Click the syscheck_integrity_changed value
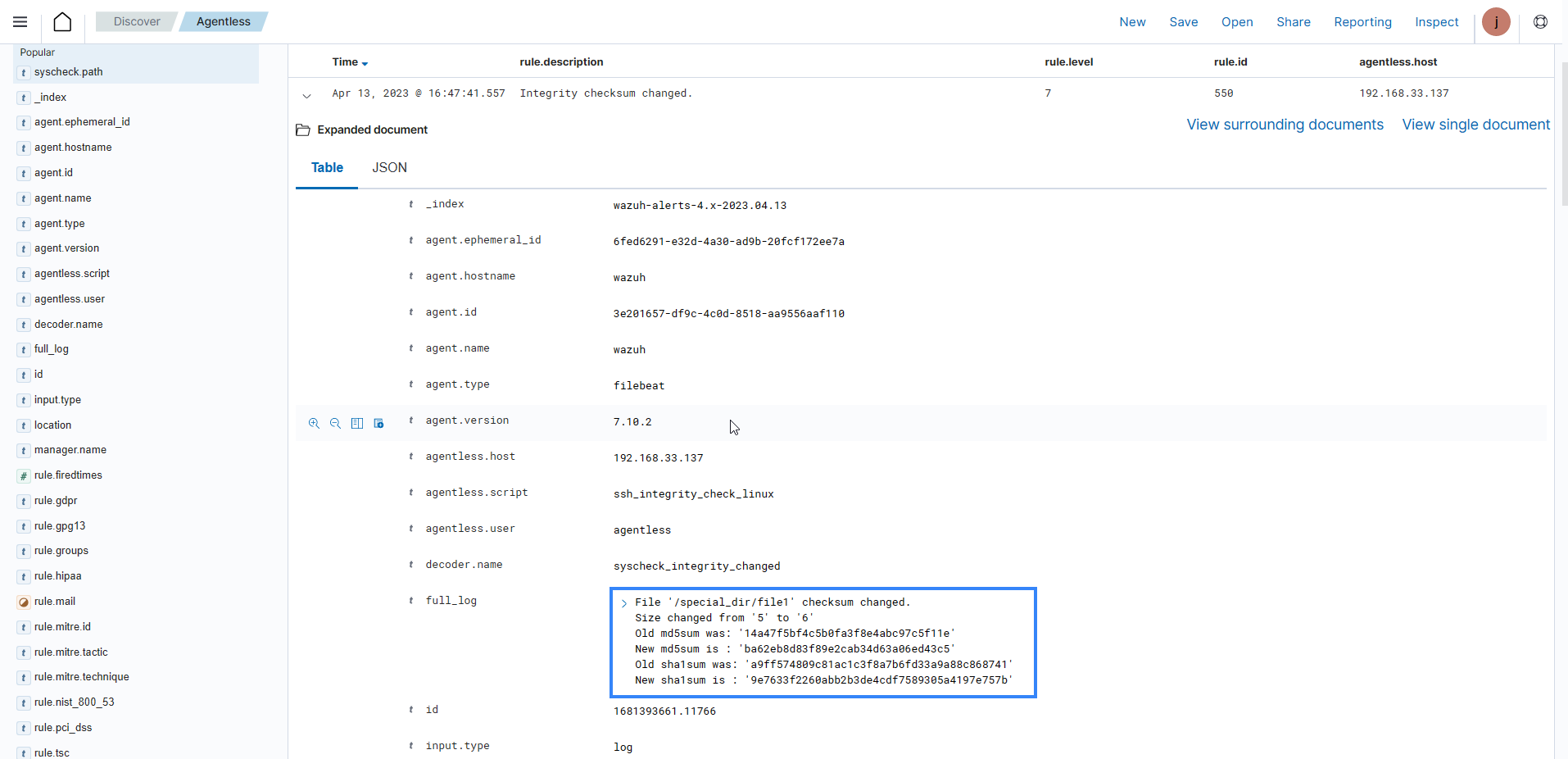This screenshot has height=759, width=1568. 696,566
